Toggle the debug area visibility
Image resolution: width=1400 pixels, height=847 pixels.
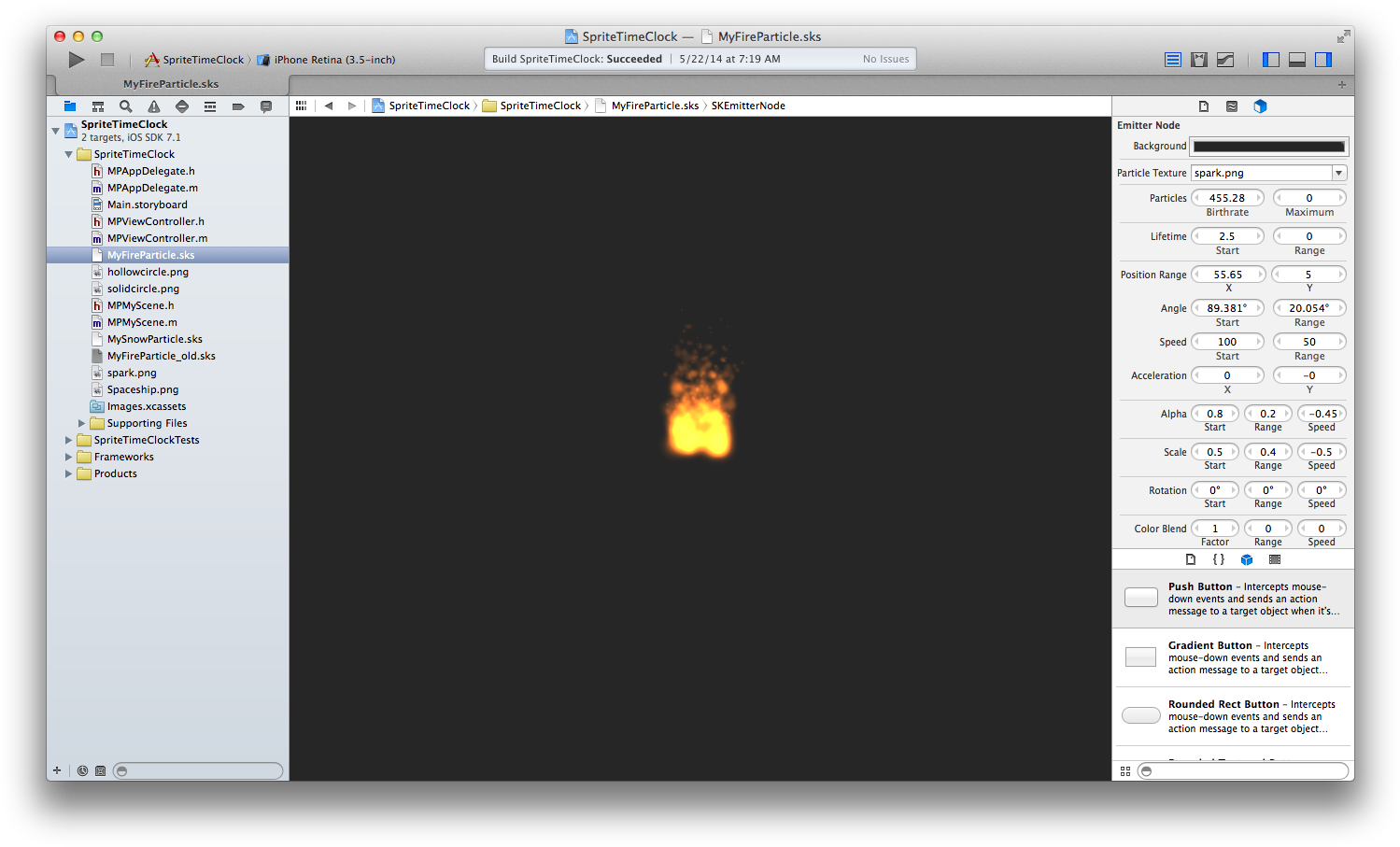(x=1297, y=60)
